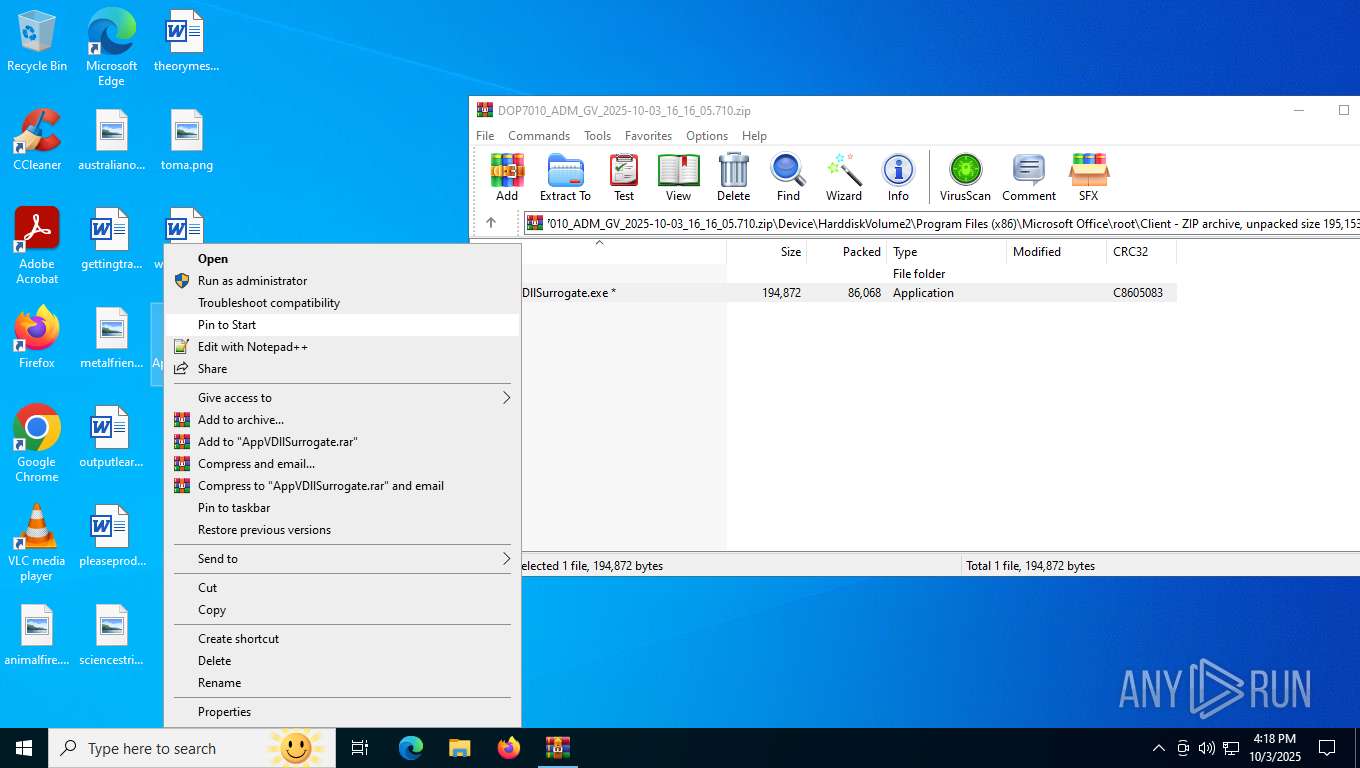The height and width of the screenshot is (768, 1360).
Task: Click the View toolbar icon
Action: 678,178
